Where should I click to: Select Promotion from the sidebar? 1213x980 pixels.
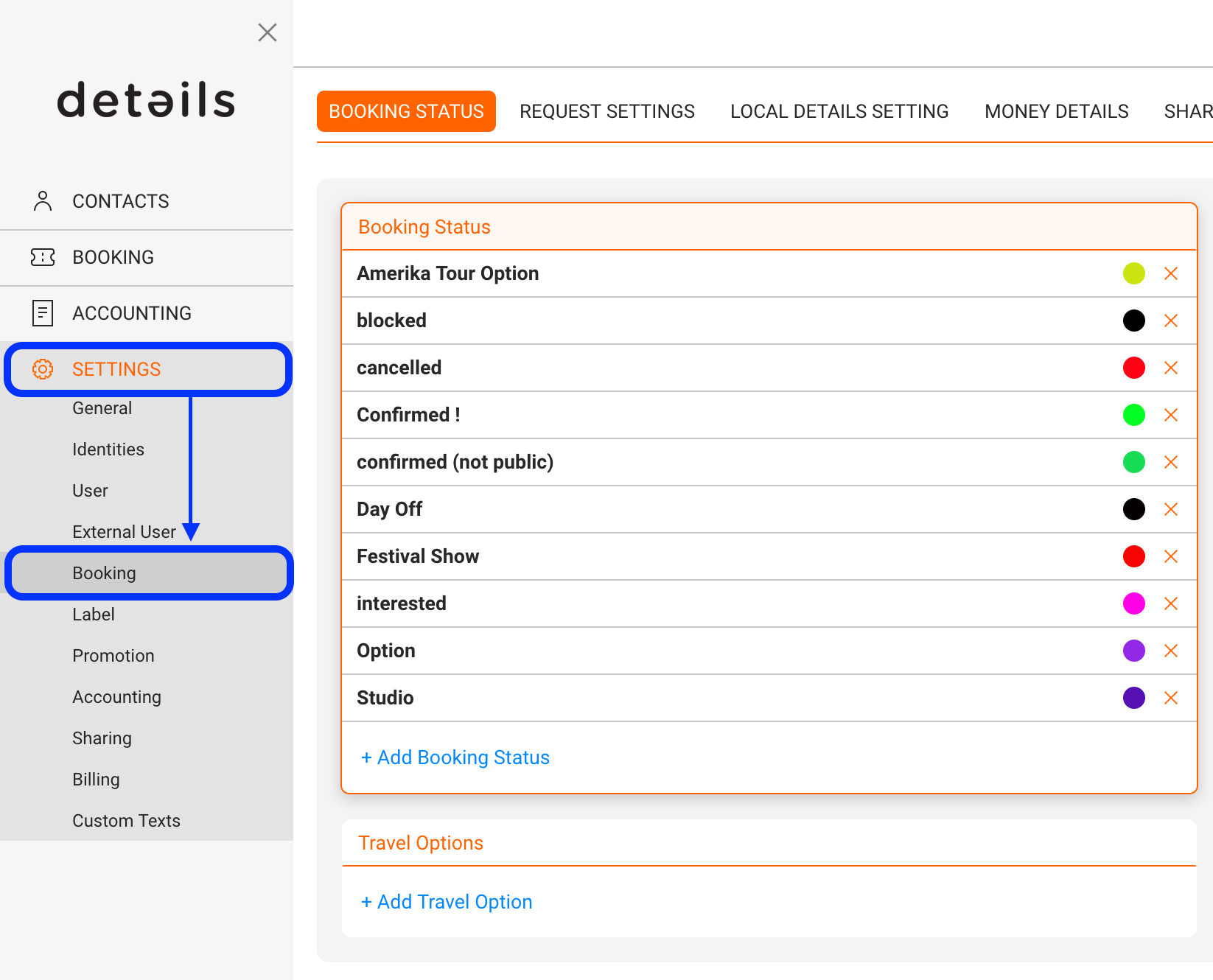click(113, 655)
